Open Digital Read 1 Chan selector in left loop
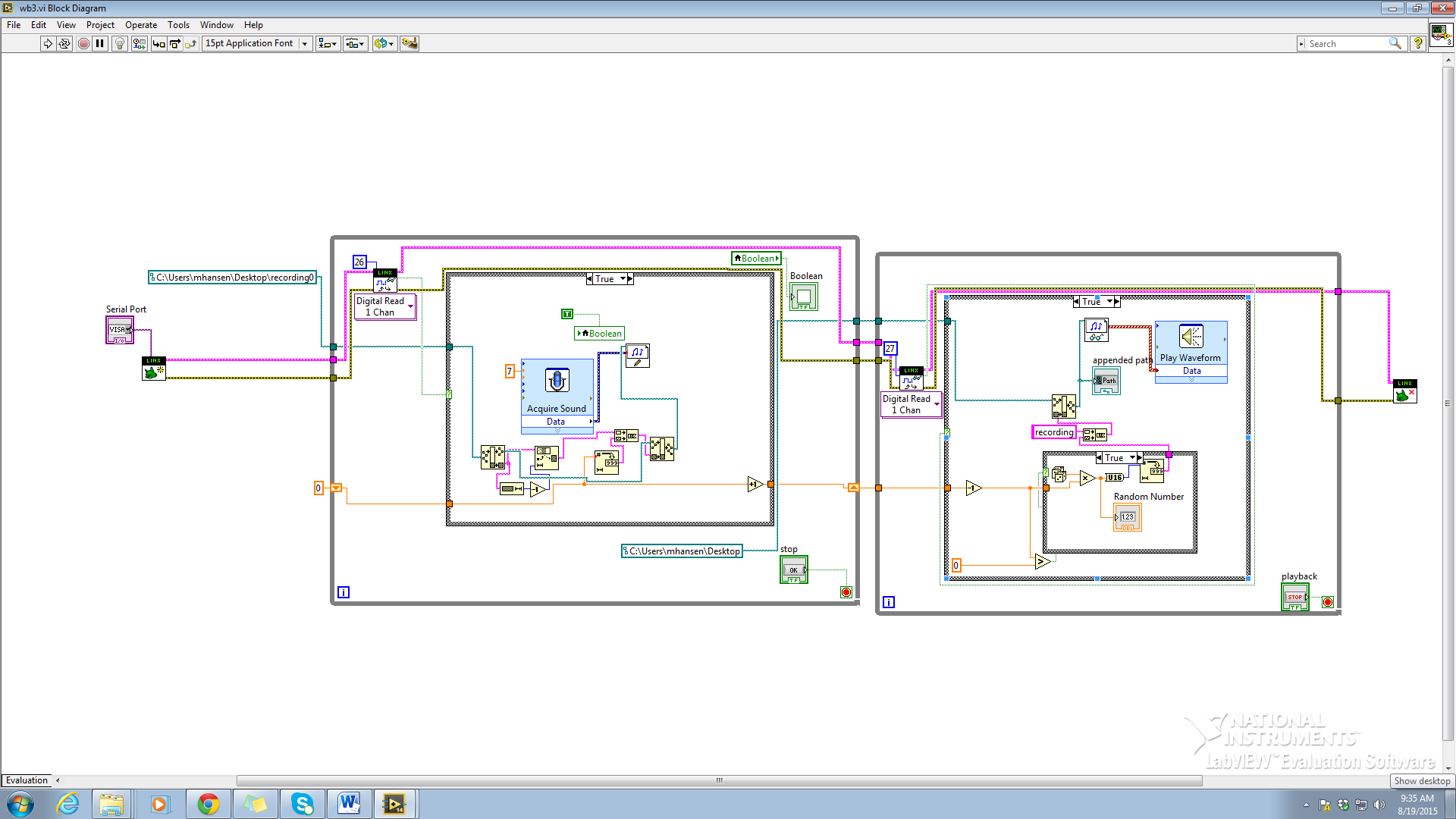 385,306
